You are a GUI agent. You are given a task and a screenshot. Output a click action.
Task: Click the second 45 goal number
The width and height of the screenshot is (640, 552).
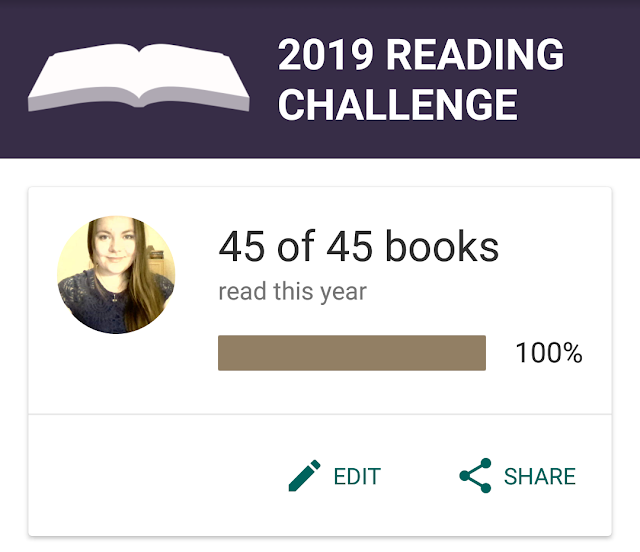point(349,246)
